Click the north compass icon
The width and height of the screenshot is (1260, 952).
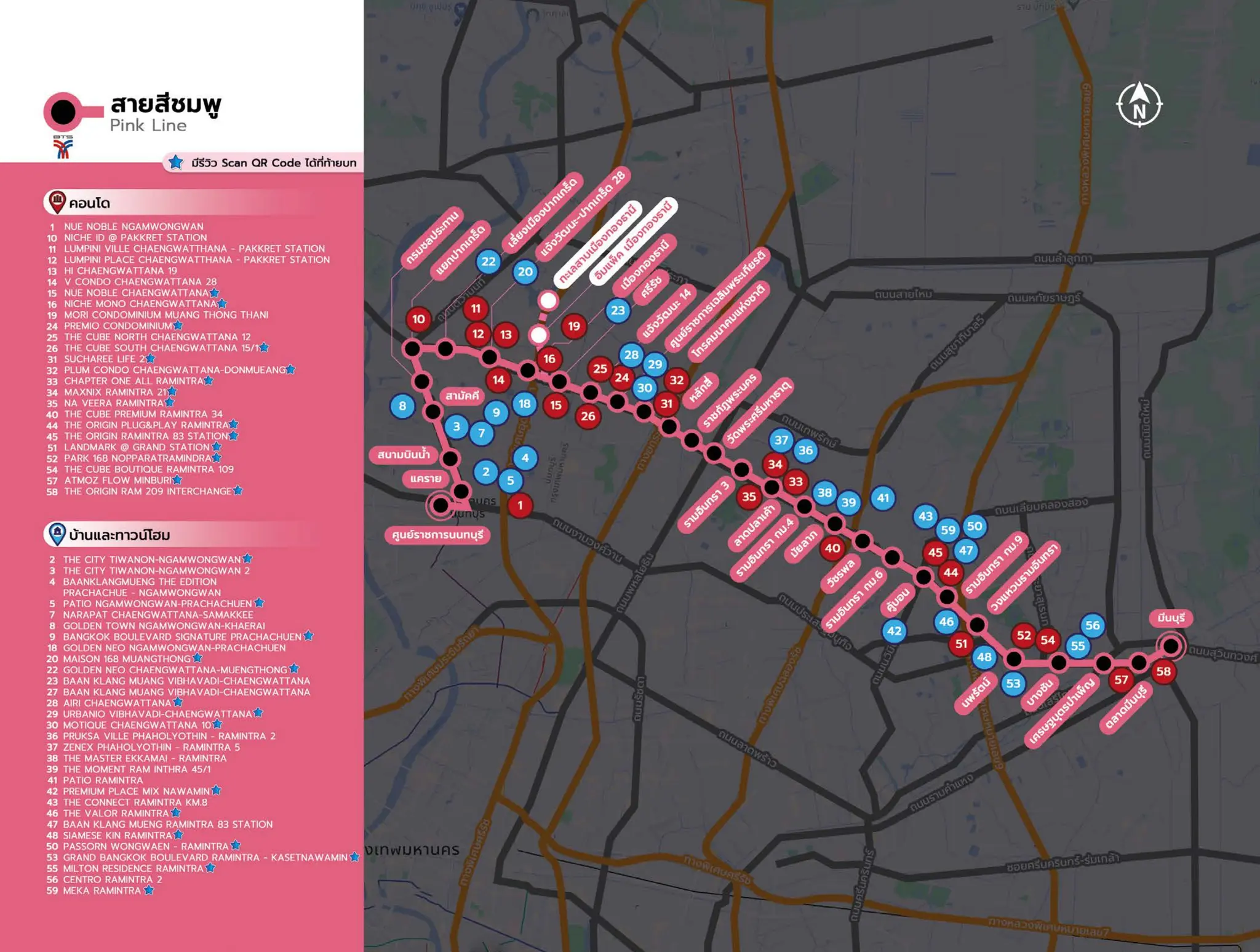coord(1139,105)
